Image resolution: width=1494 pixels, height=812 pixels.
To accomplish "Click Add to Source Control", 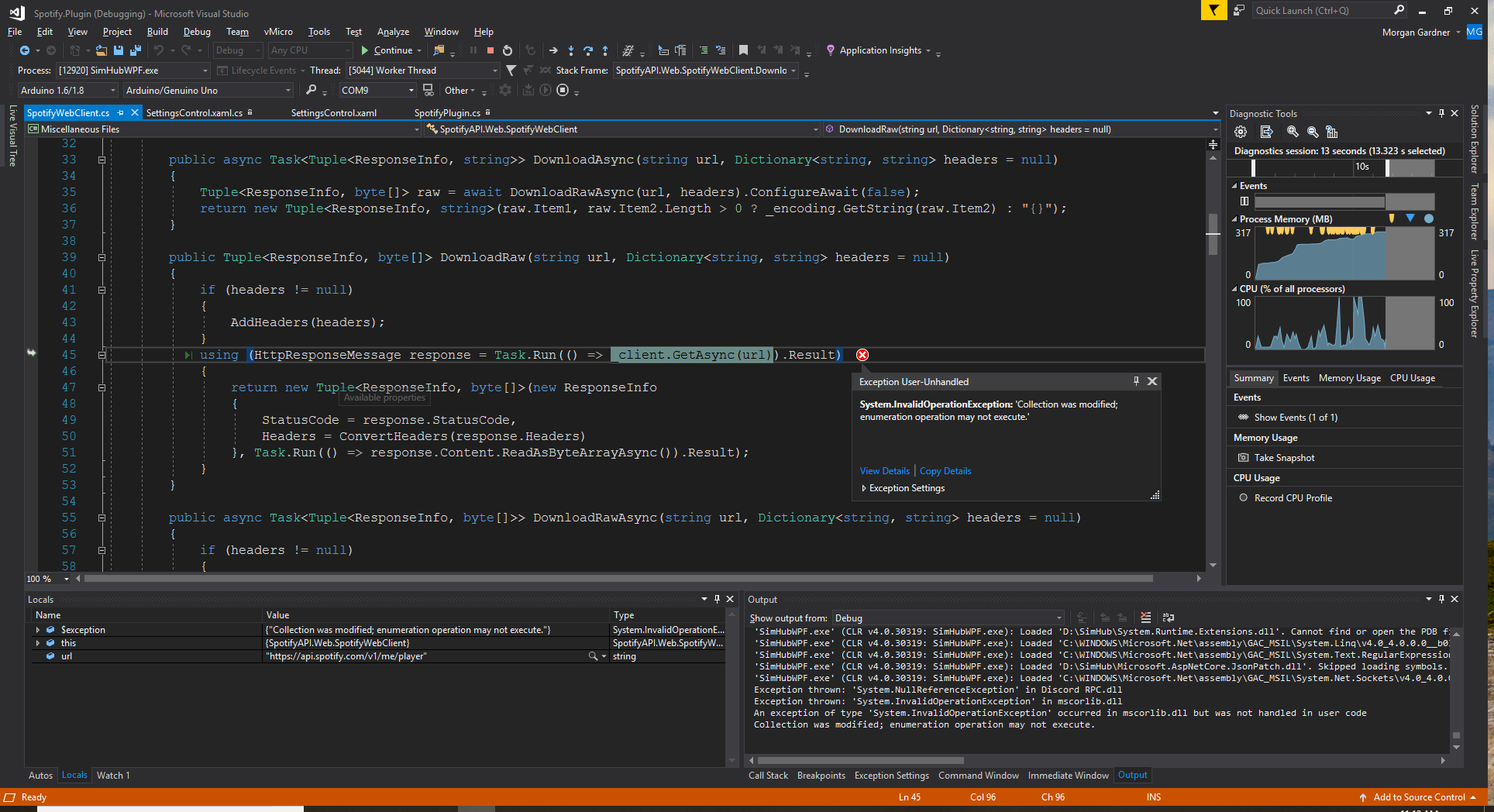I will pyautogui.click(x=1417, y=797).
